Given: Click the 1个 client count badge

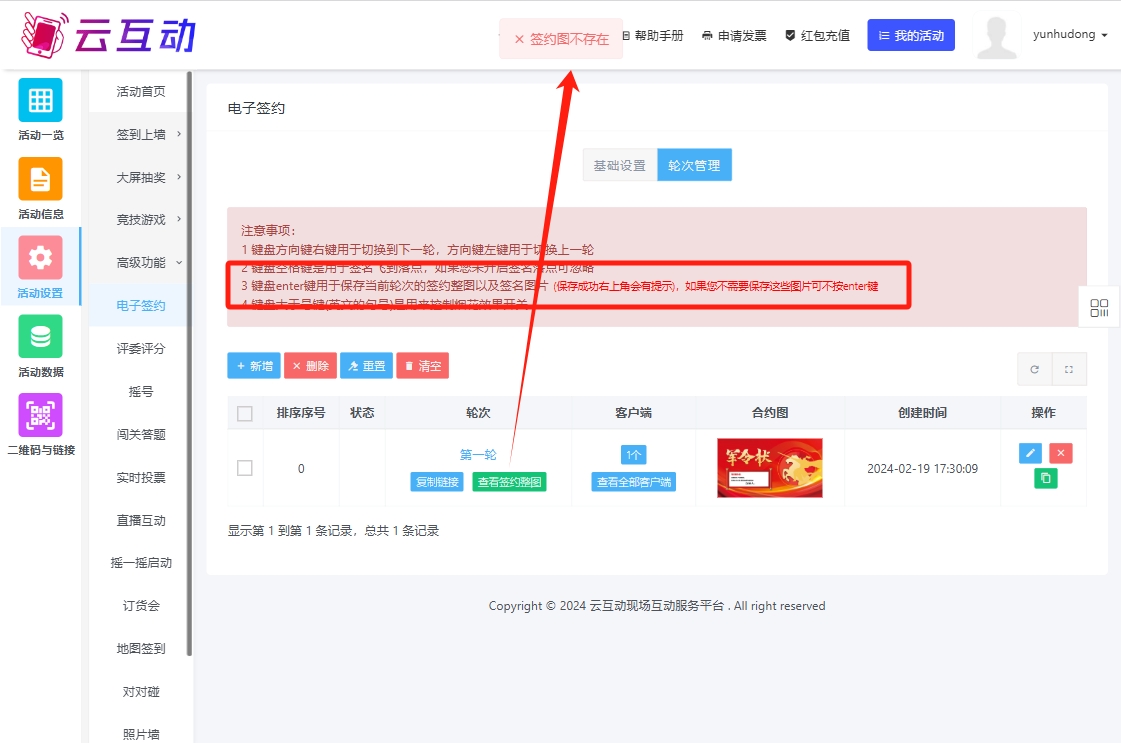Looking at the screenshot, I should tap(633, 455).
